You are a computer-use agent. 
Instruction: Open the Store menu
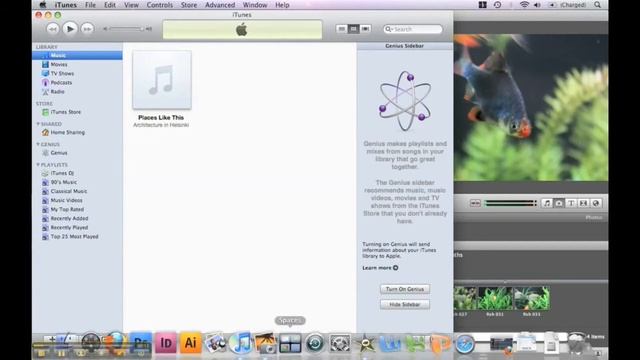coord(189,5)
